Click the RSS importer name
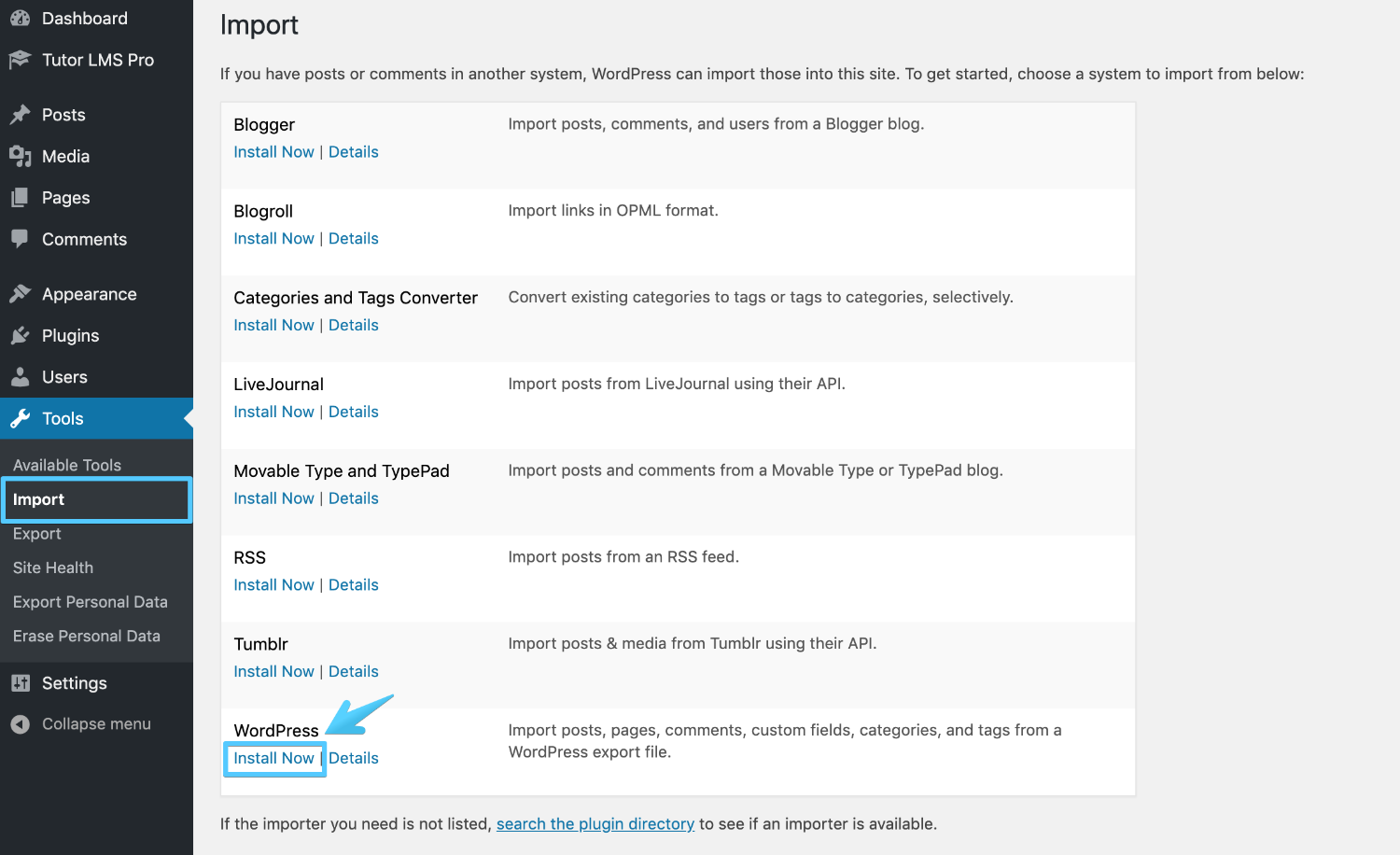The width and height of the screenshot is (1400, 855). 250,558
